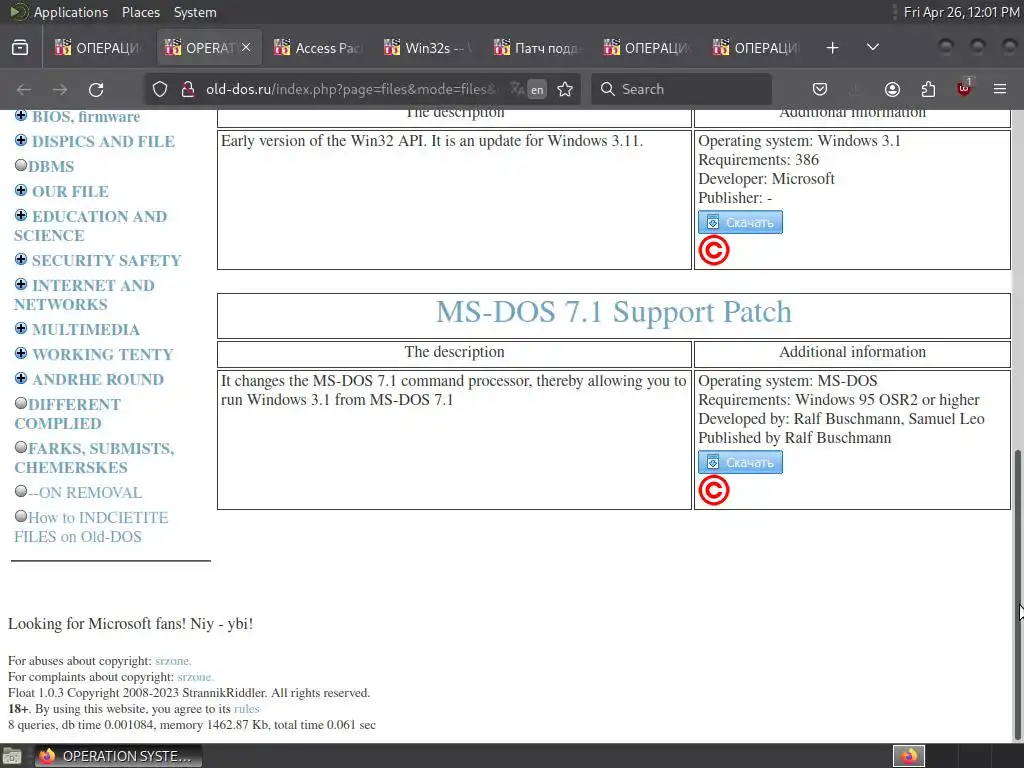Click the browser Forward arrow
The width and height of the screenshot is (1024, 768).
(x=59, y=89)
